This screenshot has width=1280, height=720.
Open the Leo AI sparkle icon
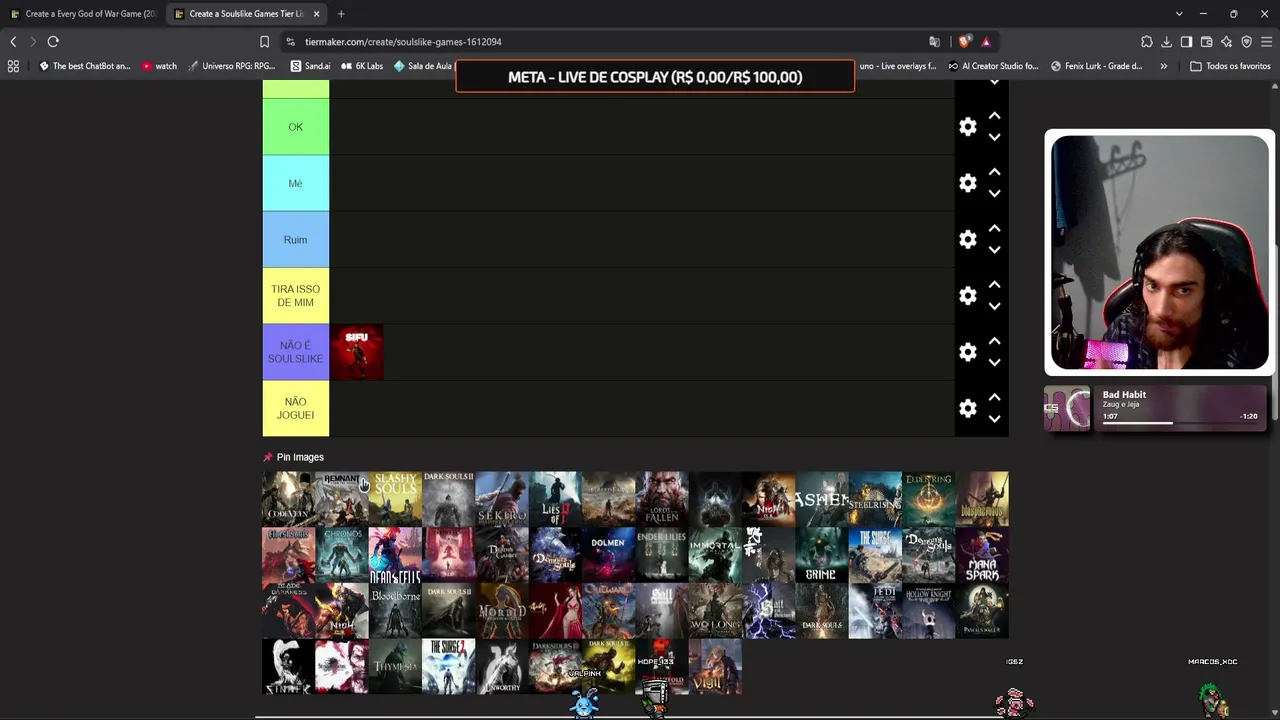coord(1226,42)
